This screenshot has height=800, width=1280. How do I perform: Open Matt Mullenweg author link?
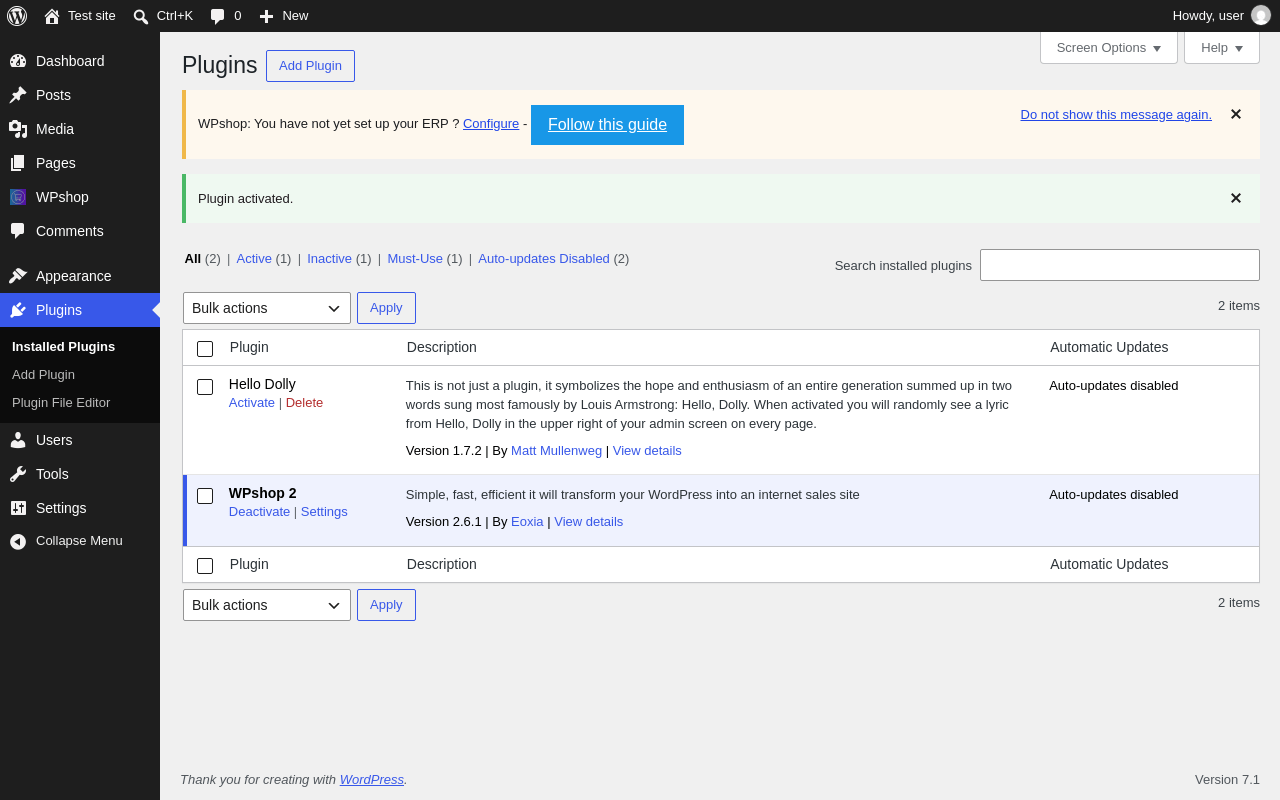[x=556, y=451]
